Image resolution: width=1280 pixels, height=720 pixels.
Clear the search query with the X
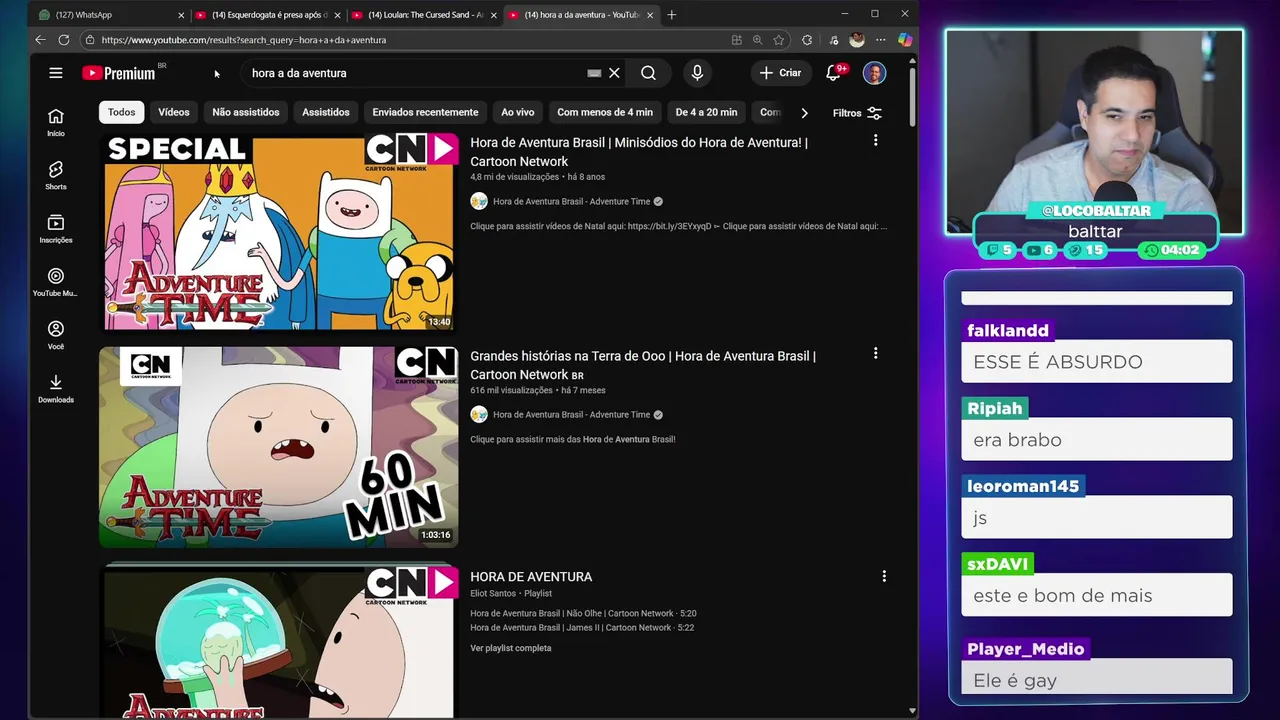614,73
